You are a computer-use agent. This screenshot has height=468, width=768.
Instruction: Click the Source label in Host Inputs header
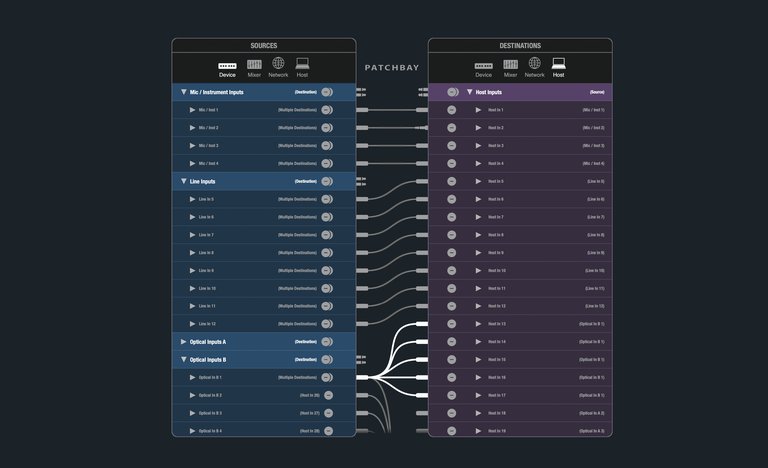pyautogui.click(x=597, y=92)
